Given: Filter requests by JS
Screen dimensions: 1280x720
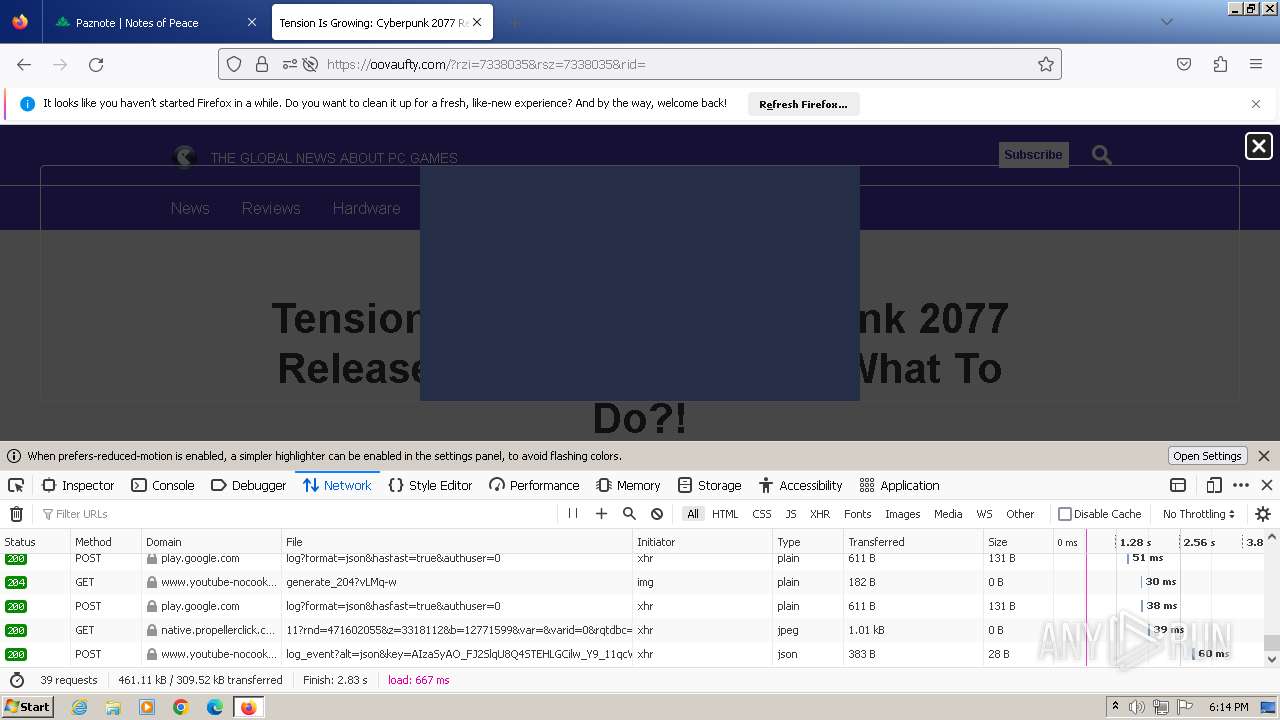Looking at the screenshot, I should pyautogui.click(x=790, y=514).
